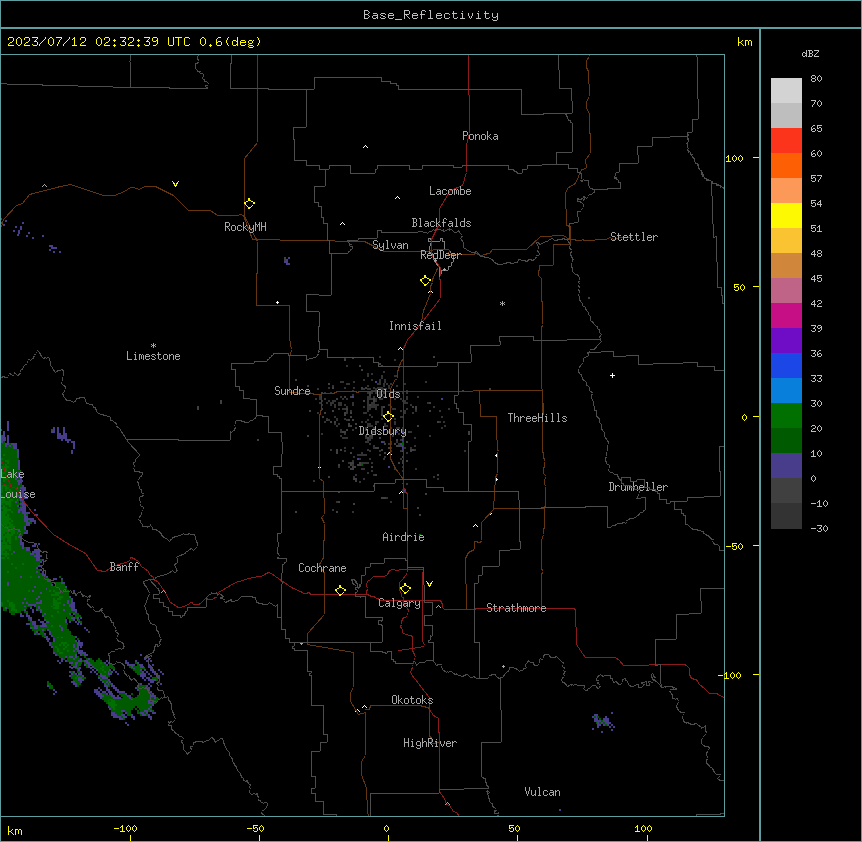Click the Blackfalds label

click(x=441, y=223)
